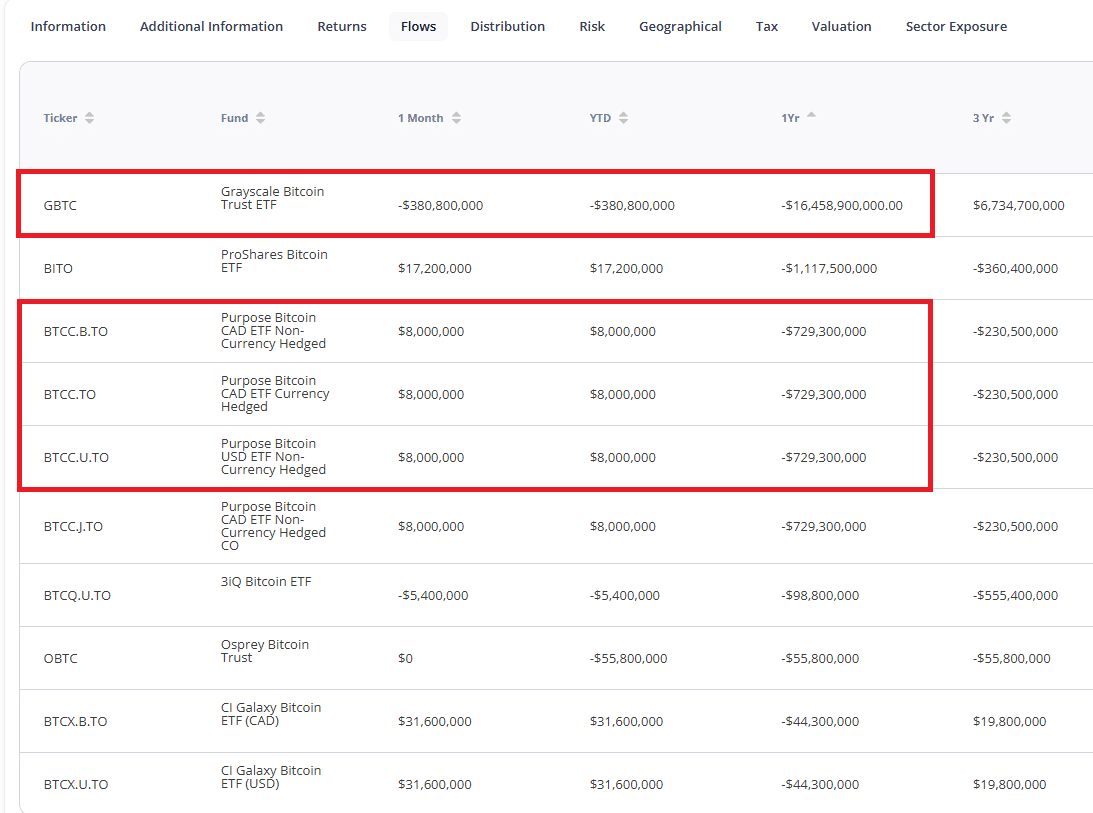Go to the Distribution tab
Screen dimensions: 1093x813
tap(507, 27)
